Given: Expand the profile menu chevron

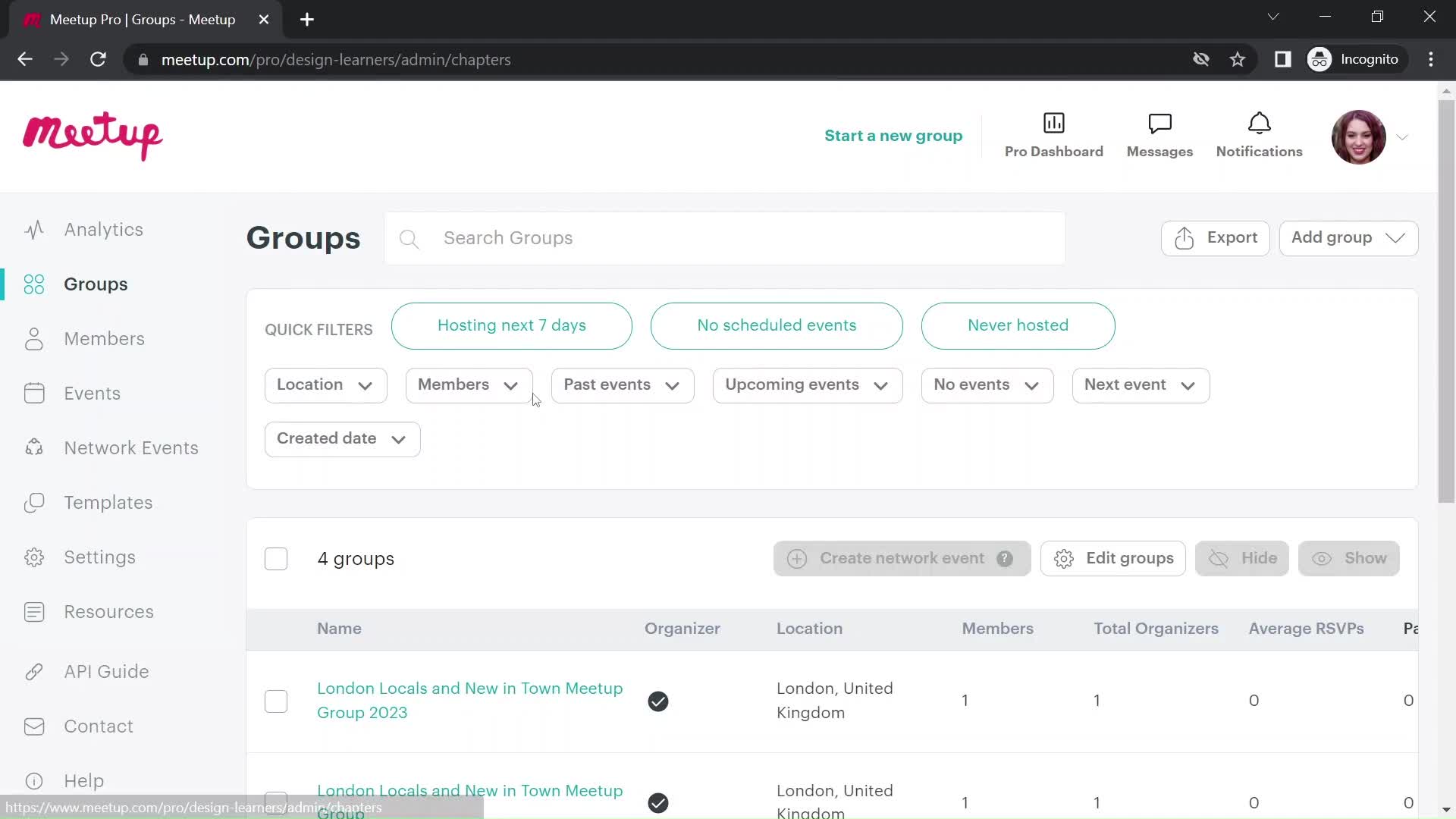Looking at the screenshot, I should [x=1402, y=137].
